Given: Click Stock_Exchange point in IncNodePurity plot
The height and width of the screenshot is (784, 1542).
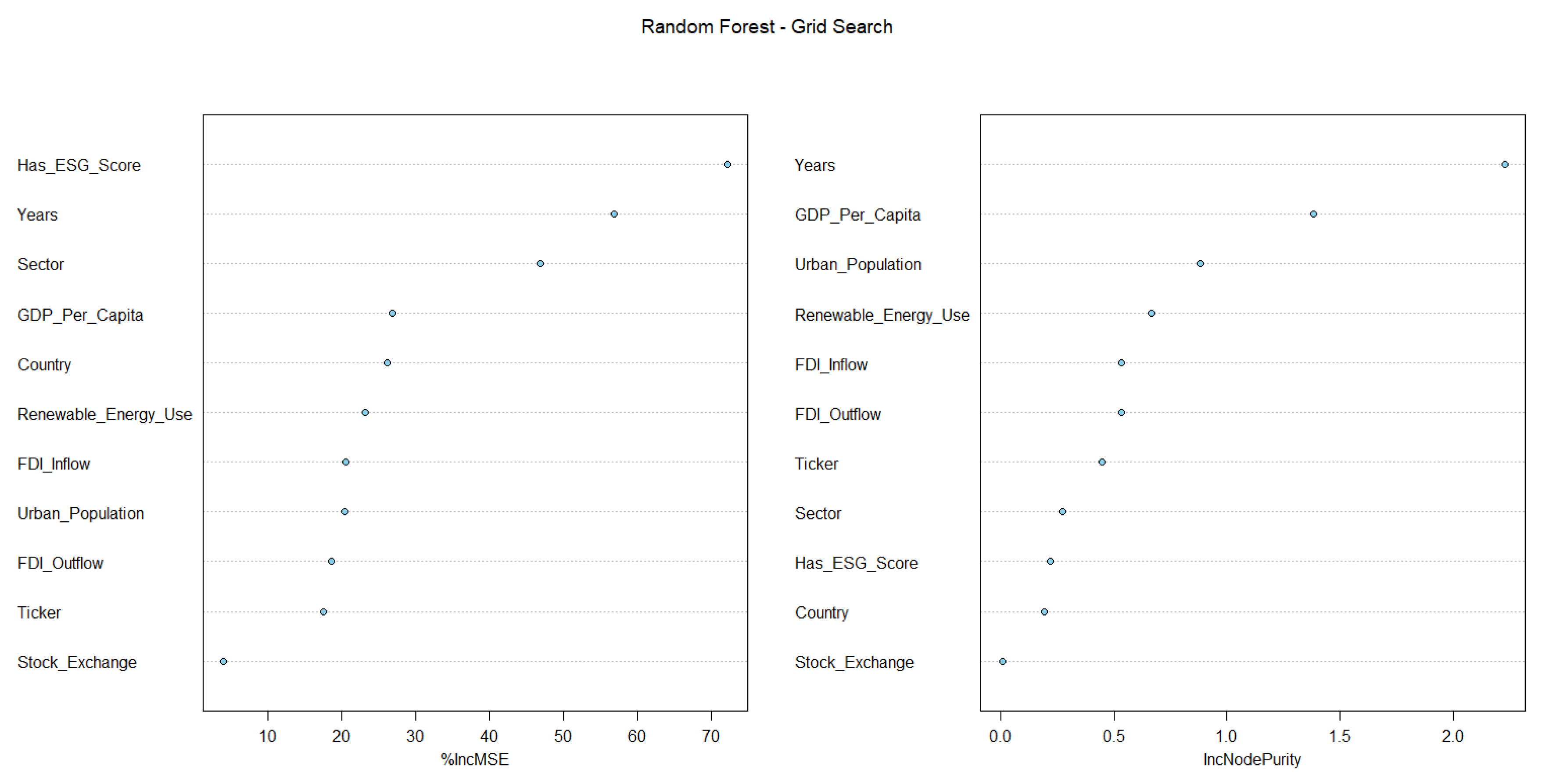Looking at the screenshot, I should (1003, 661).
